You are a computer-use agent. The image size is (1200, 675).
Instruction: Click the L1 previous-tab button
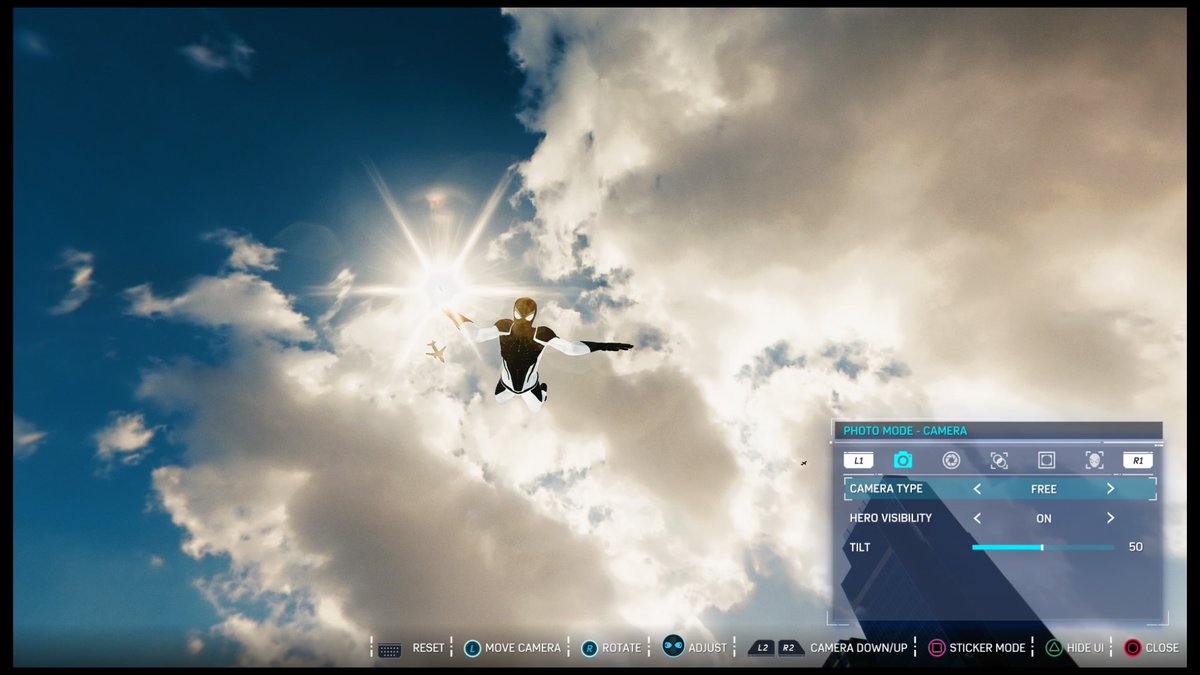click(x=859, y=460)
